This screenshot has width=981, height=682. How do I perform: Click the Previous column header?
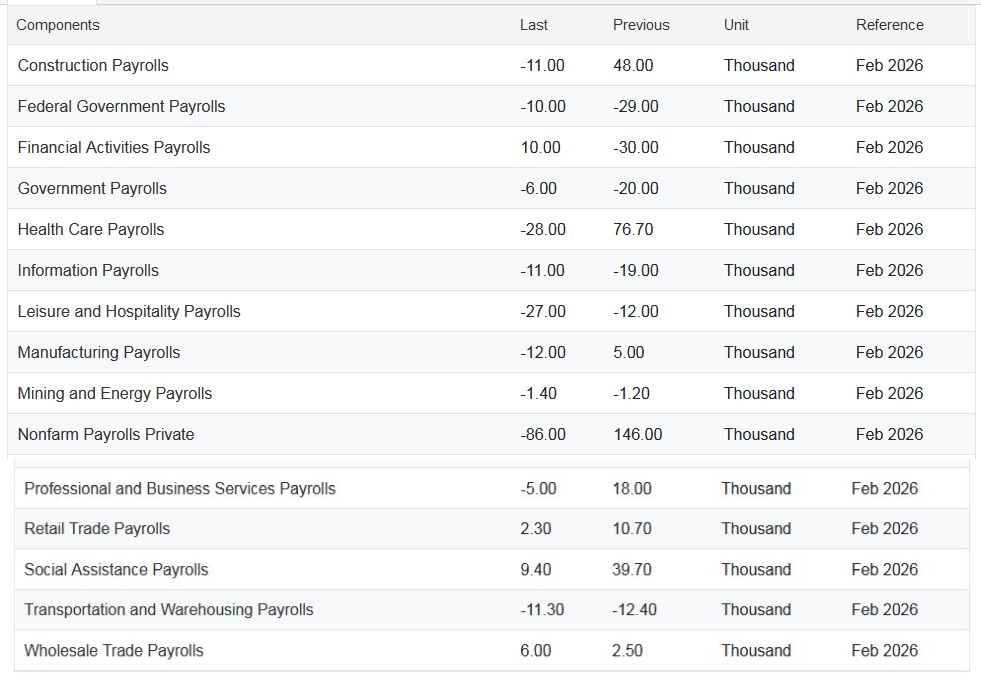pyautogui.click(x=641, y=25)
